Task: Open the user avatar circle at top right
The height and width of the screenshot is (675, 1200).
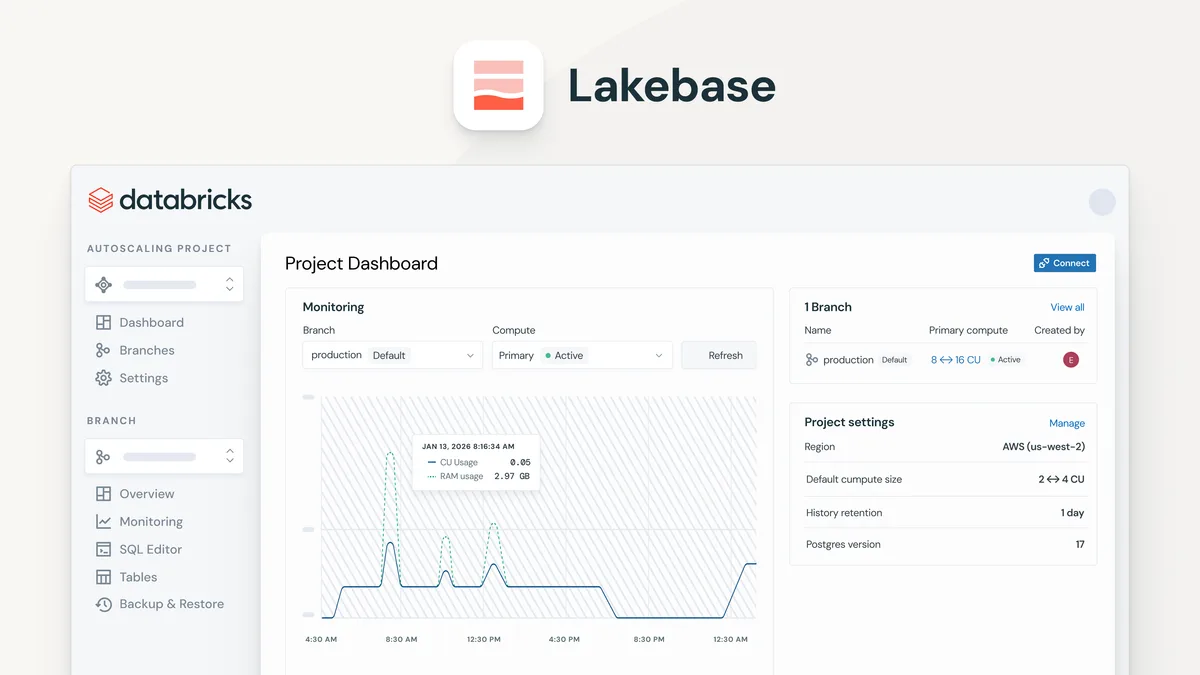Action: click(x=1102, y=202)
